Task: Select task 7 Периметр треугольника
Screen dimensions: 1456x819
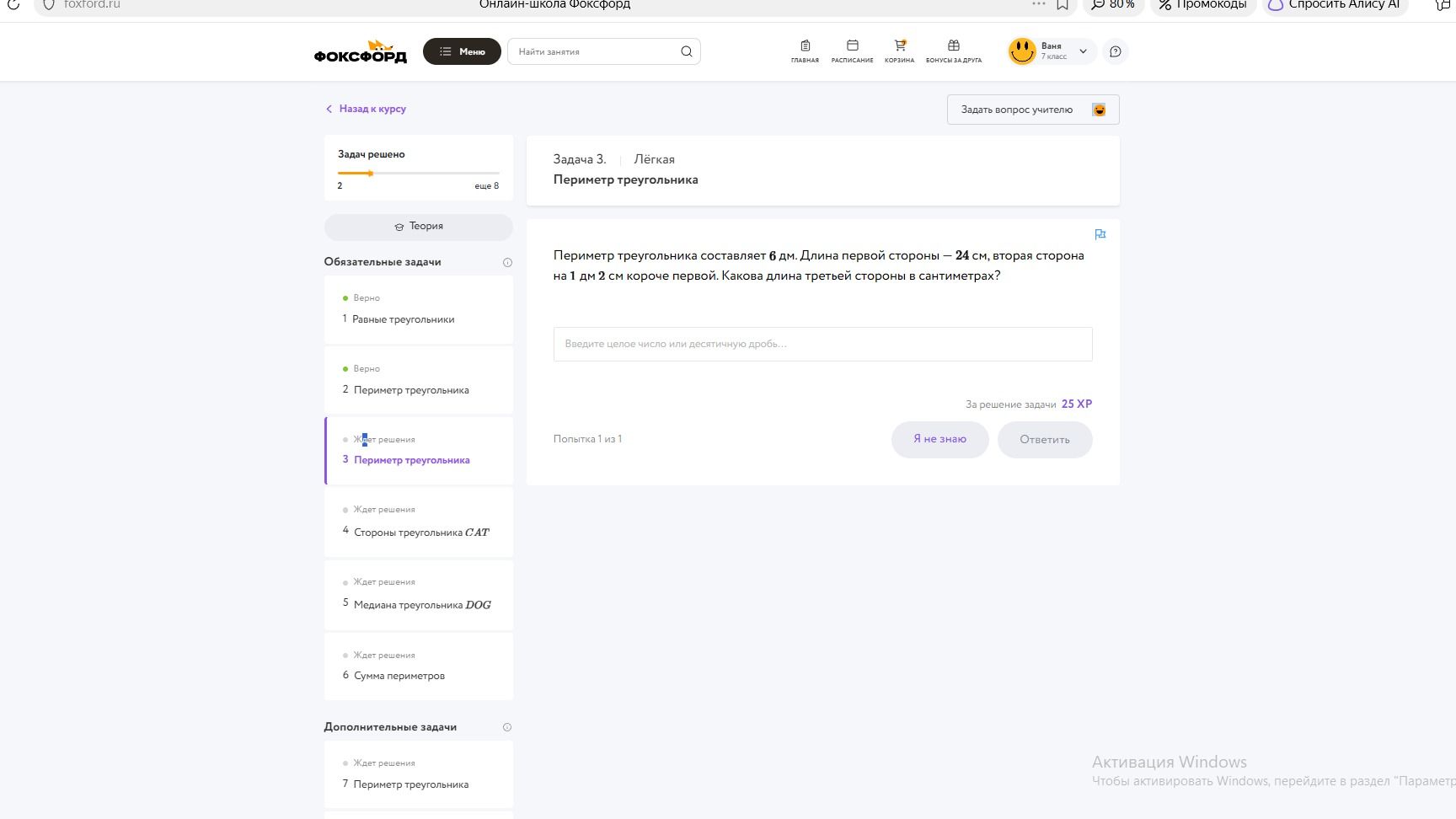Action: [418, 774]
